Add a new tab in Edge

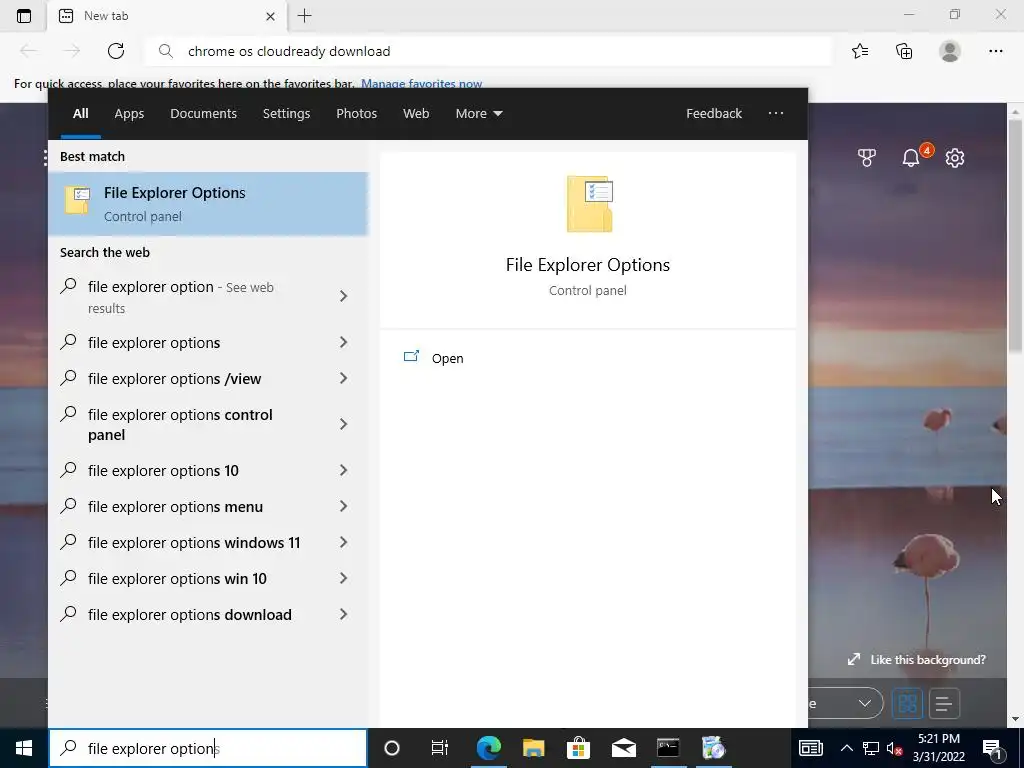pyautogui.click(x=304, y=16)
